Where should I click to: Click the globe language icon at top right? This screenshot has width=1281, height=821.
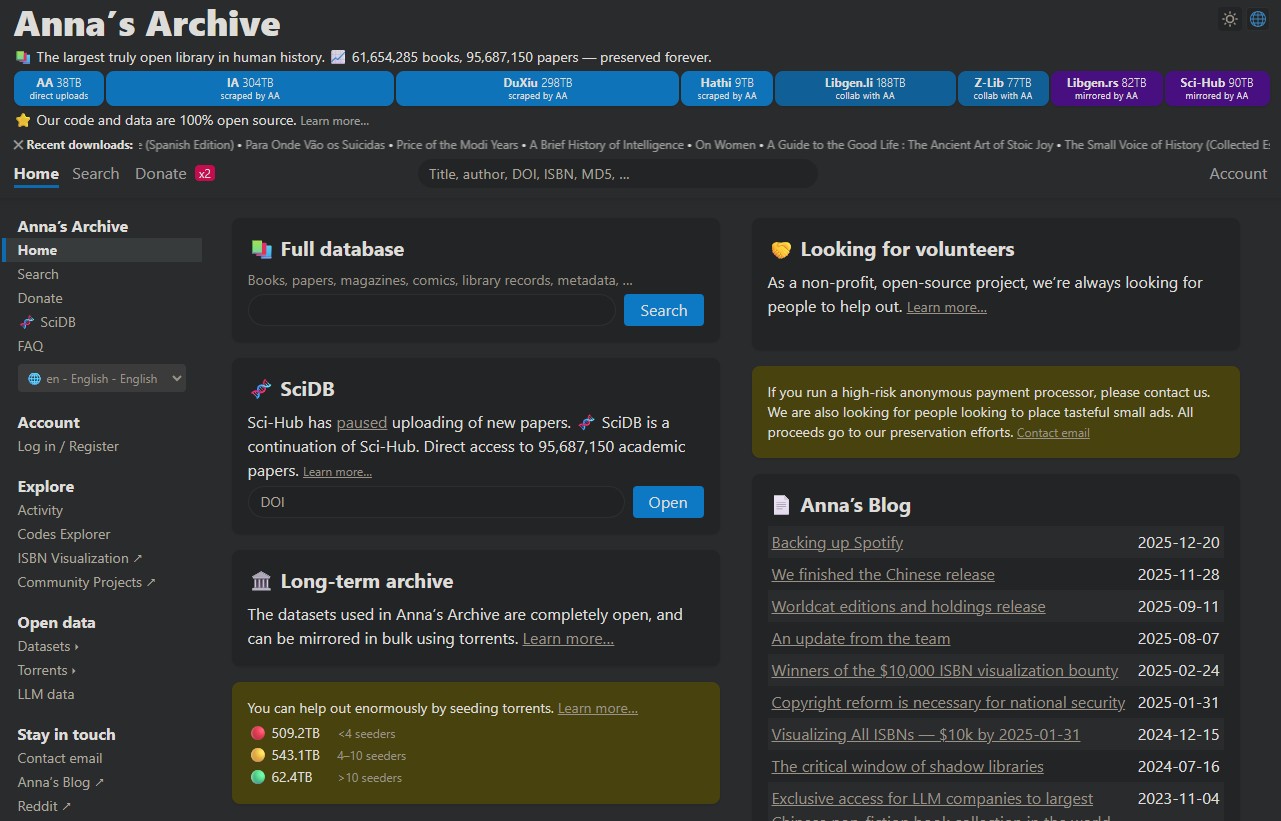[1258, 19]
